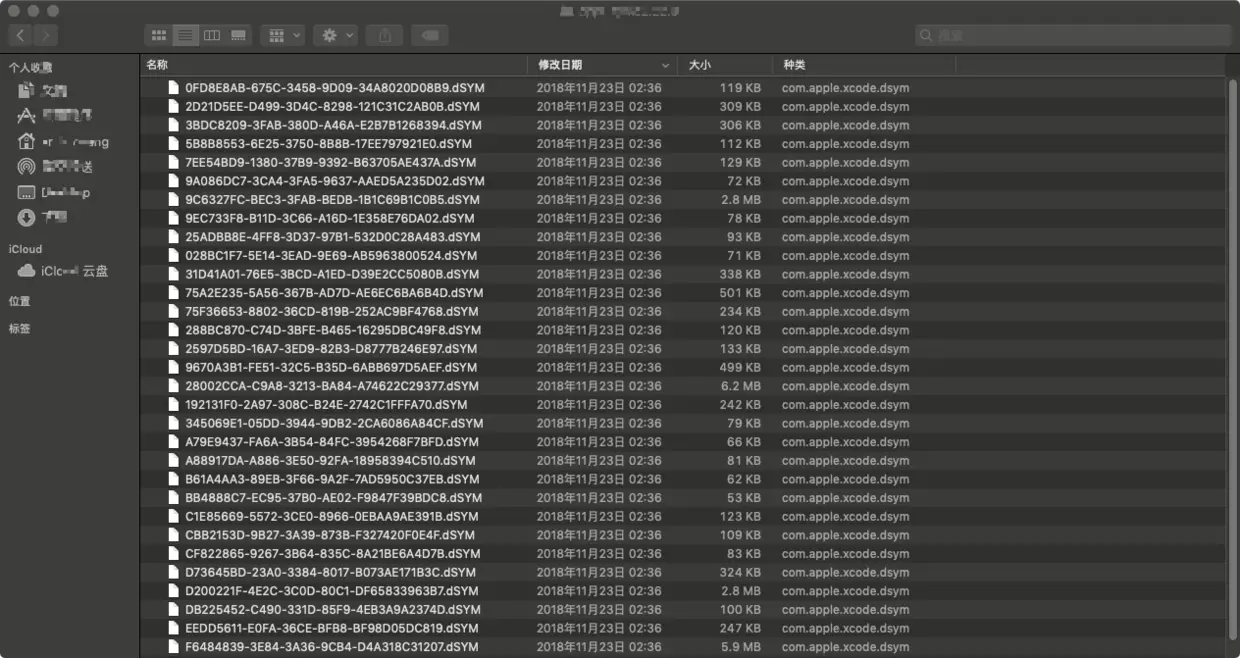Switch to icon view
The height and width of the screenshot is (658, 1240).
[x=158, y=35]
